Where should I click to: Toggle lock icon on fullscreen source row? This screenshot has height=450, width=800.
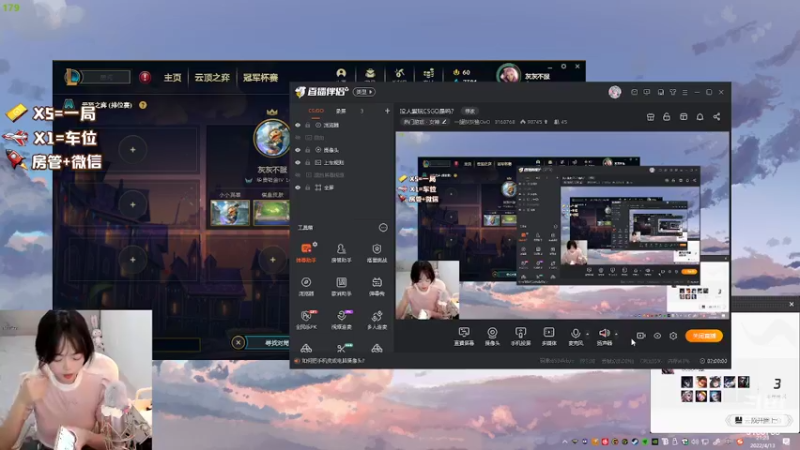tap(308, 188)
